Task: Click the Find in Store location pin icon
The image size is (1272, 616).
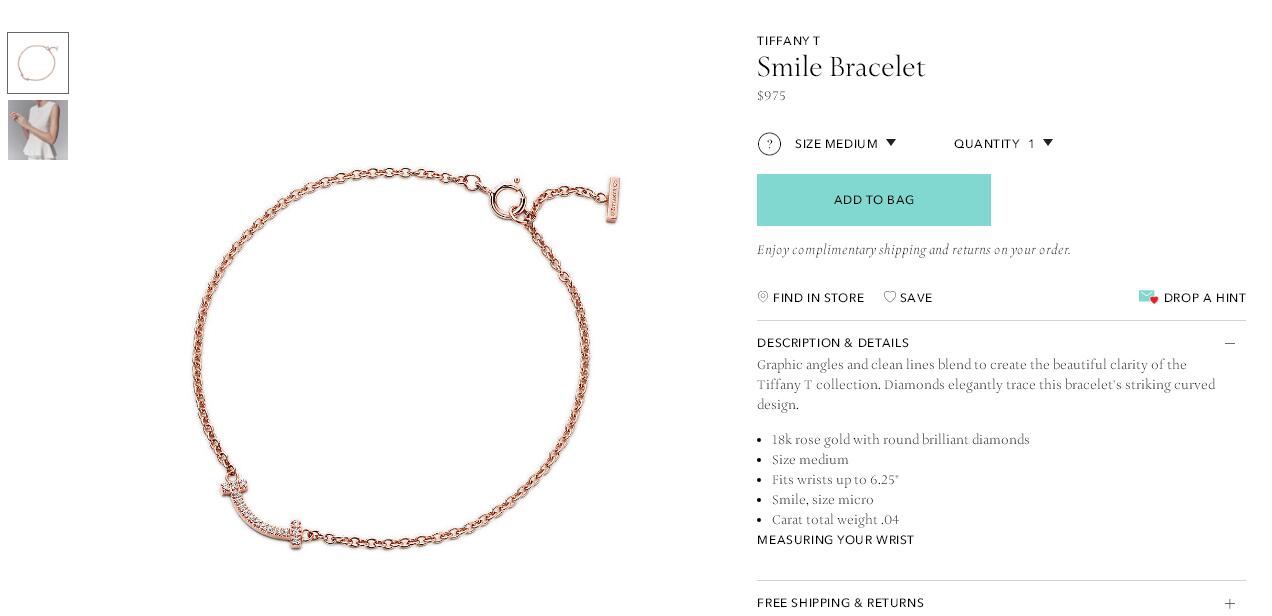Action: click(763, 297)
